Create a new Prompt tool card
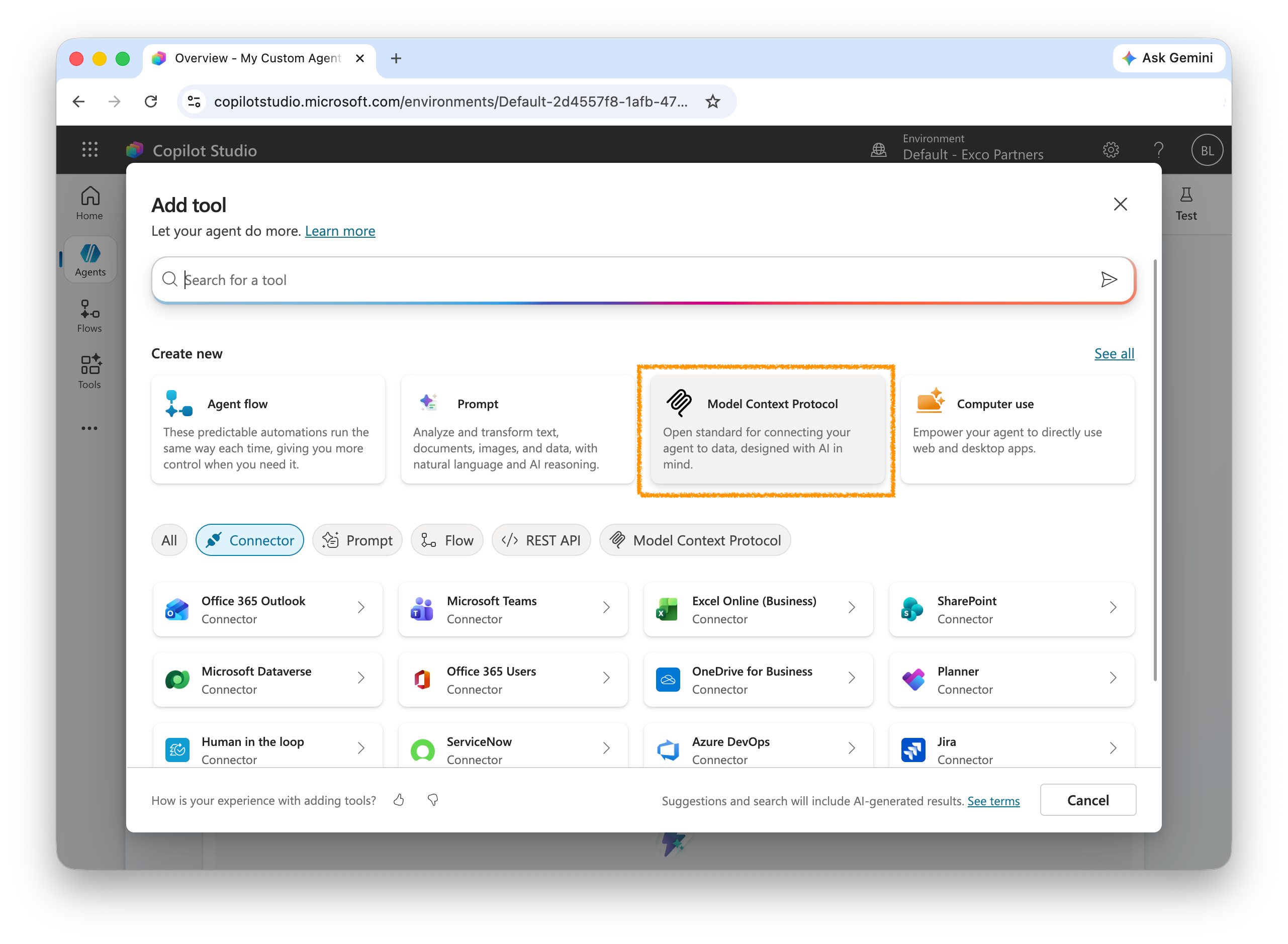1288x944 pixels. click(x=517, y=429)
